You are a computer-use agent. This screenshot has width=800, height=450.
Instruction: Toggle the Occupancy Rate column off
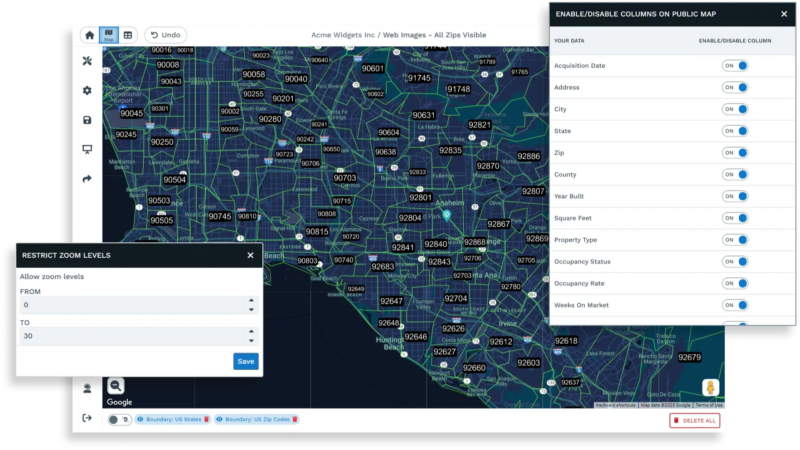point(736,284)
